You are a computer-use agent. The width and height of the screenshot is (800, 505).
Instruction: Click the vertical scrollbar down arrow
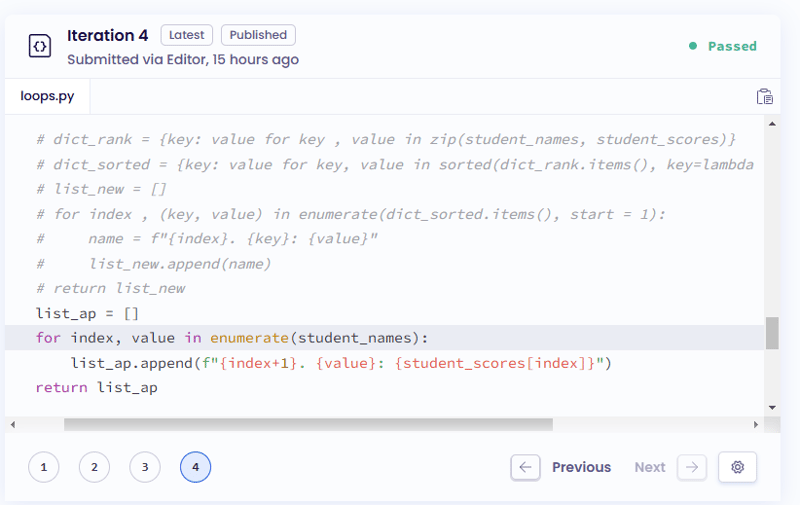(771, 407)
